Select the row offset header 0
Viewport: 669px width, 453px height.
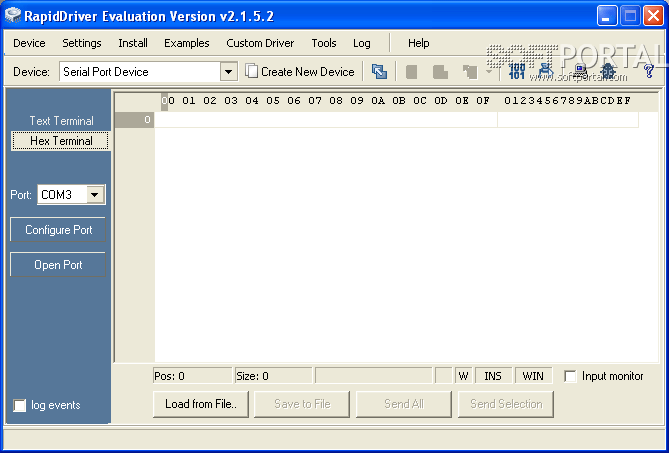coord(134,120)
